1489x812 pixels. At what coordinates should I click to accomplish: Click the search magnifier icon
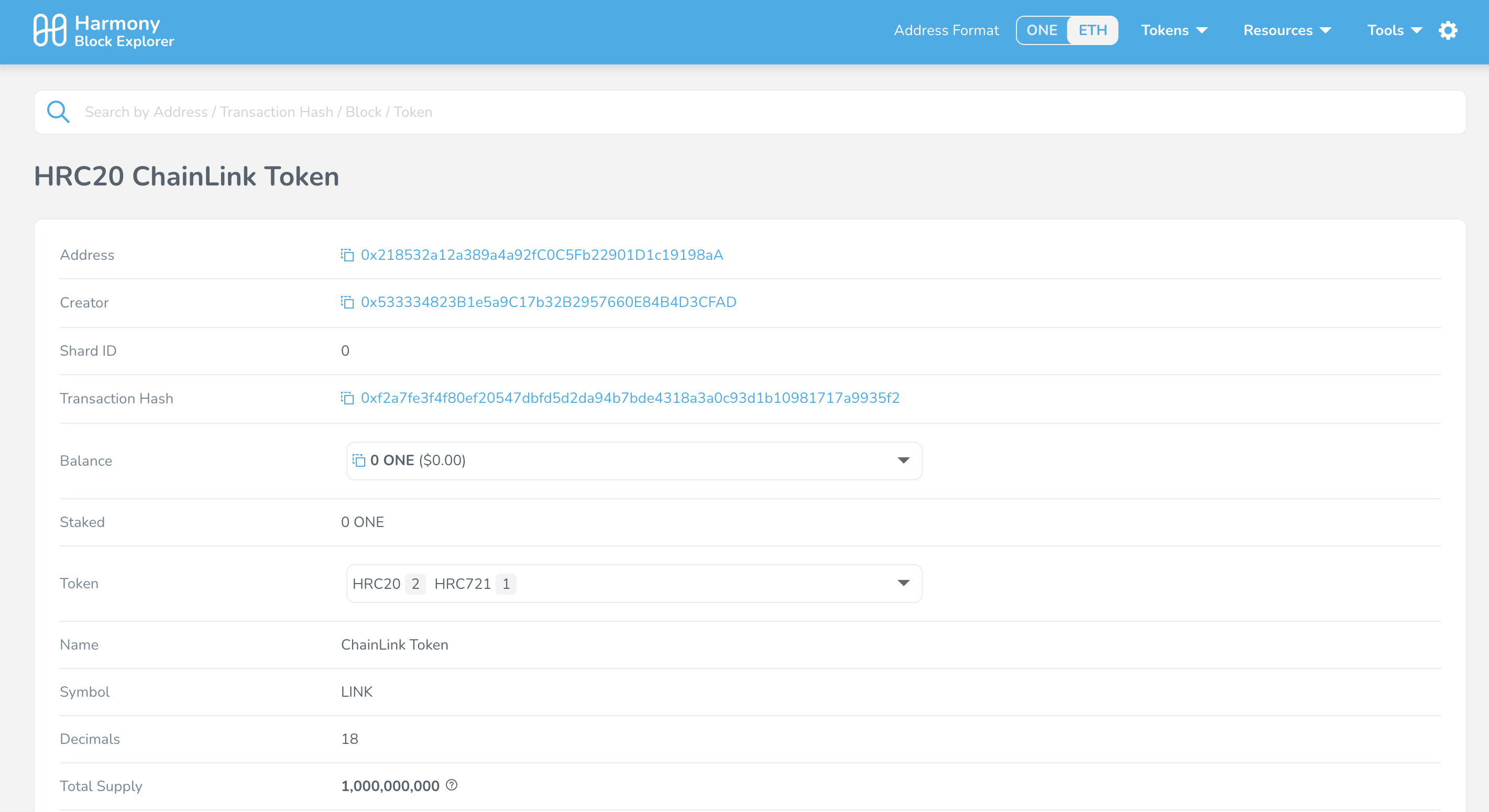(58, 112)
